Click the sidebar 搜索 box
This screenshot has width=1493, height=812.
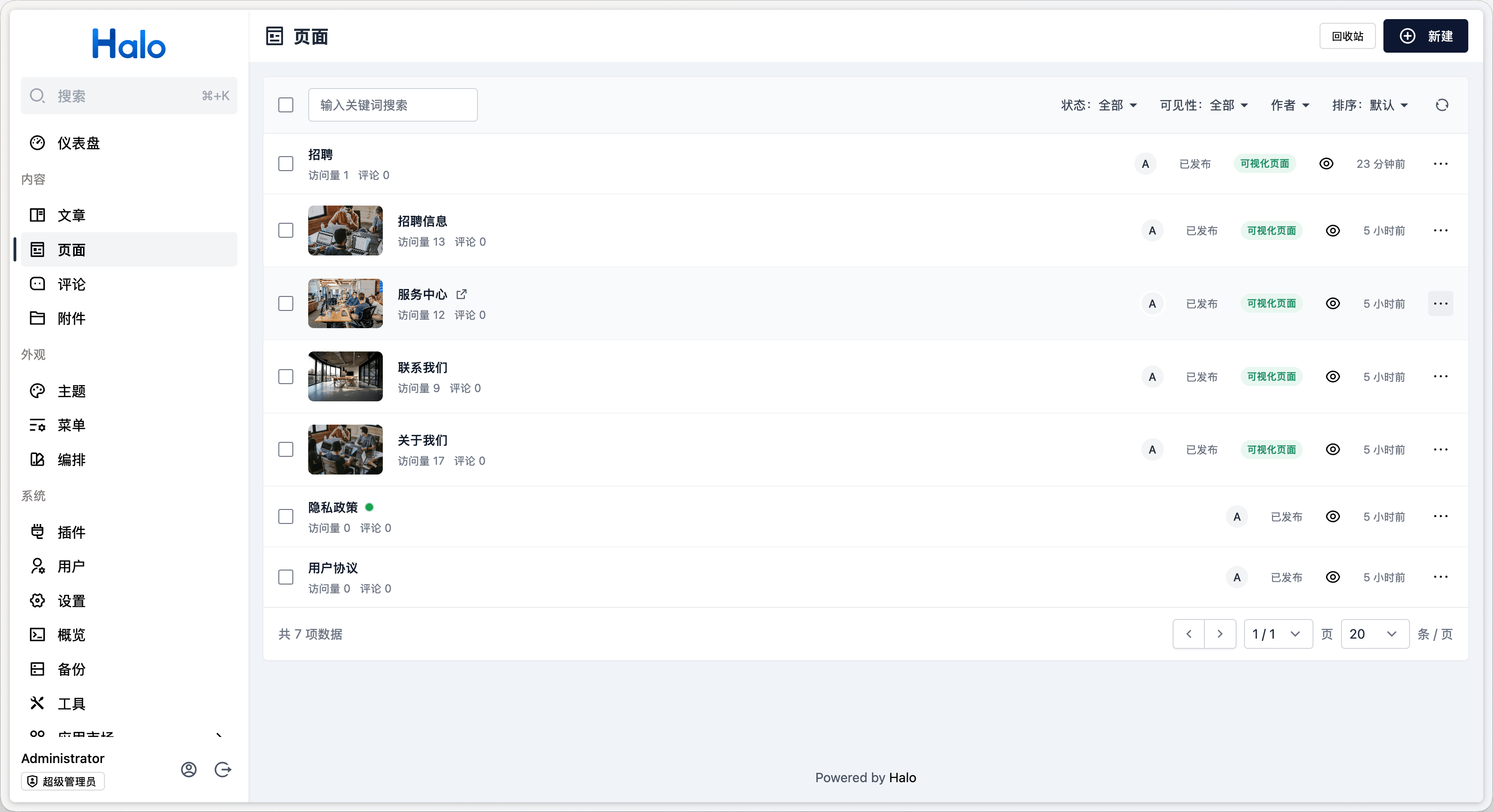129,96
